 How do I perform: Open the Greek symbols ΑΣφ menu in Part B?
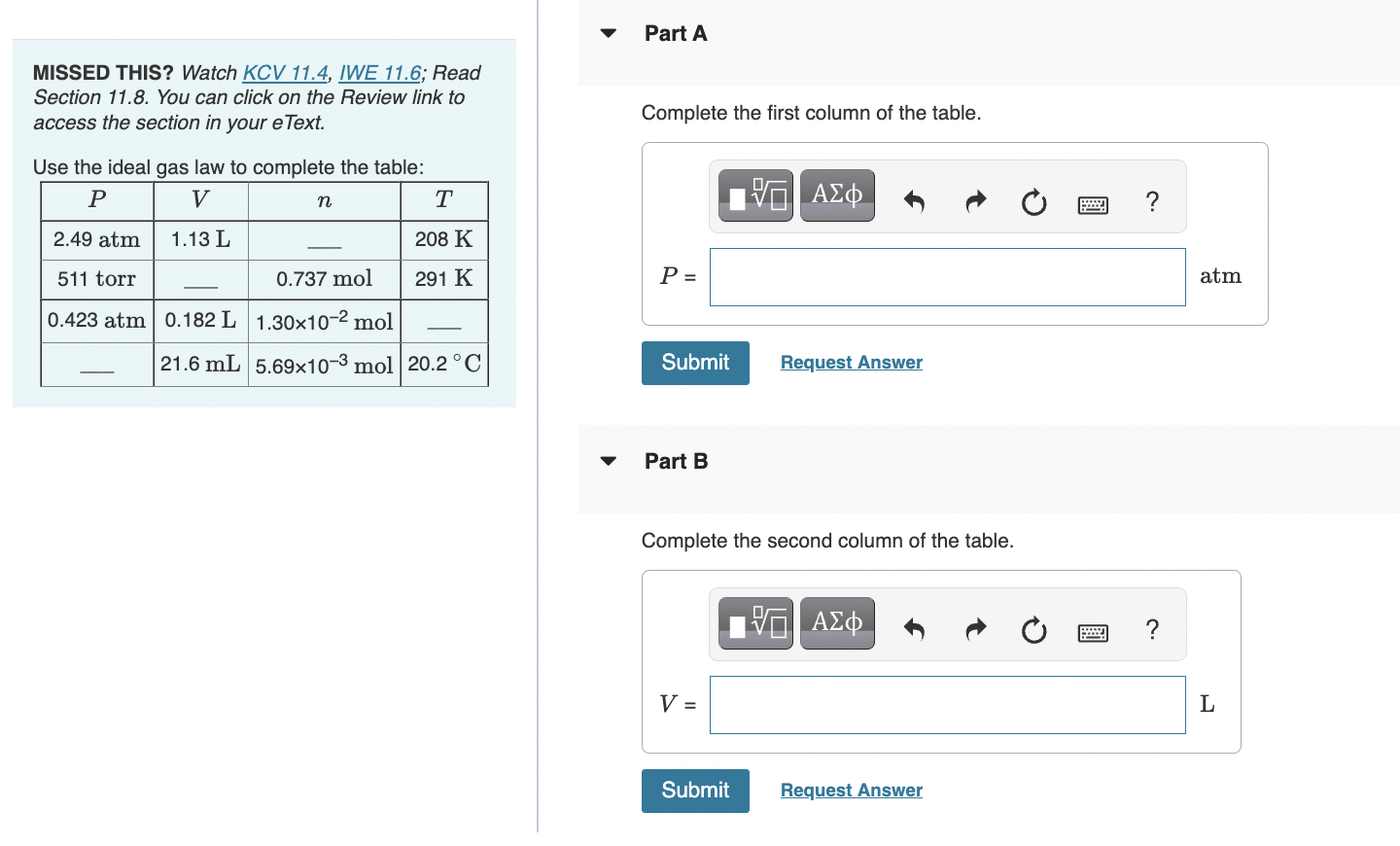[x=837, y=622]
